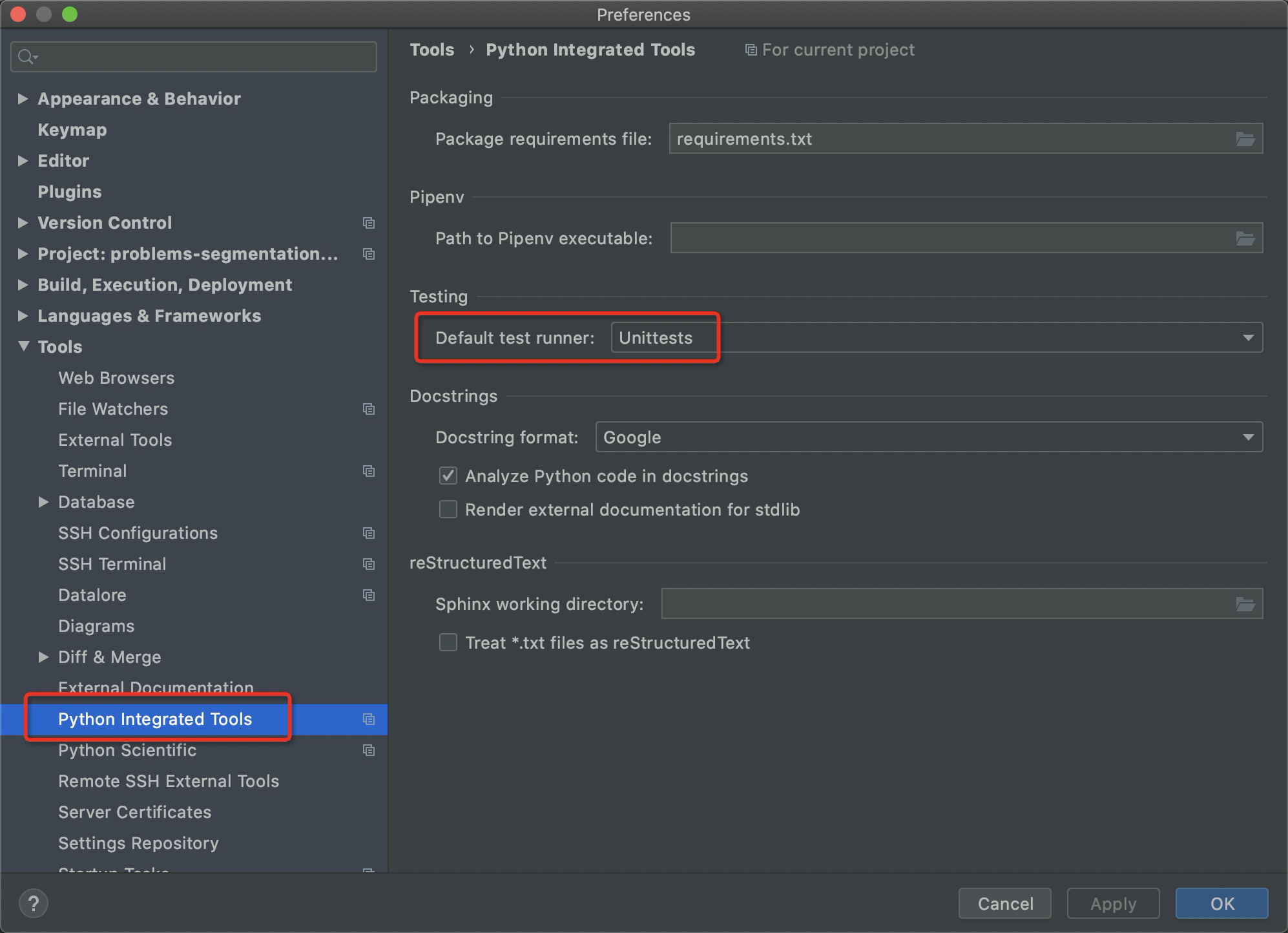The width and height of the screenshot is (1288, 933).
Task: Click the magnifier icon in the search field
Action: [26, 57]
